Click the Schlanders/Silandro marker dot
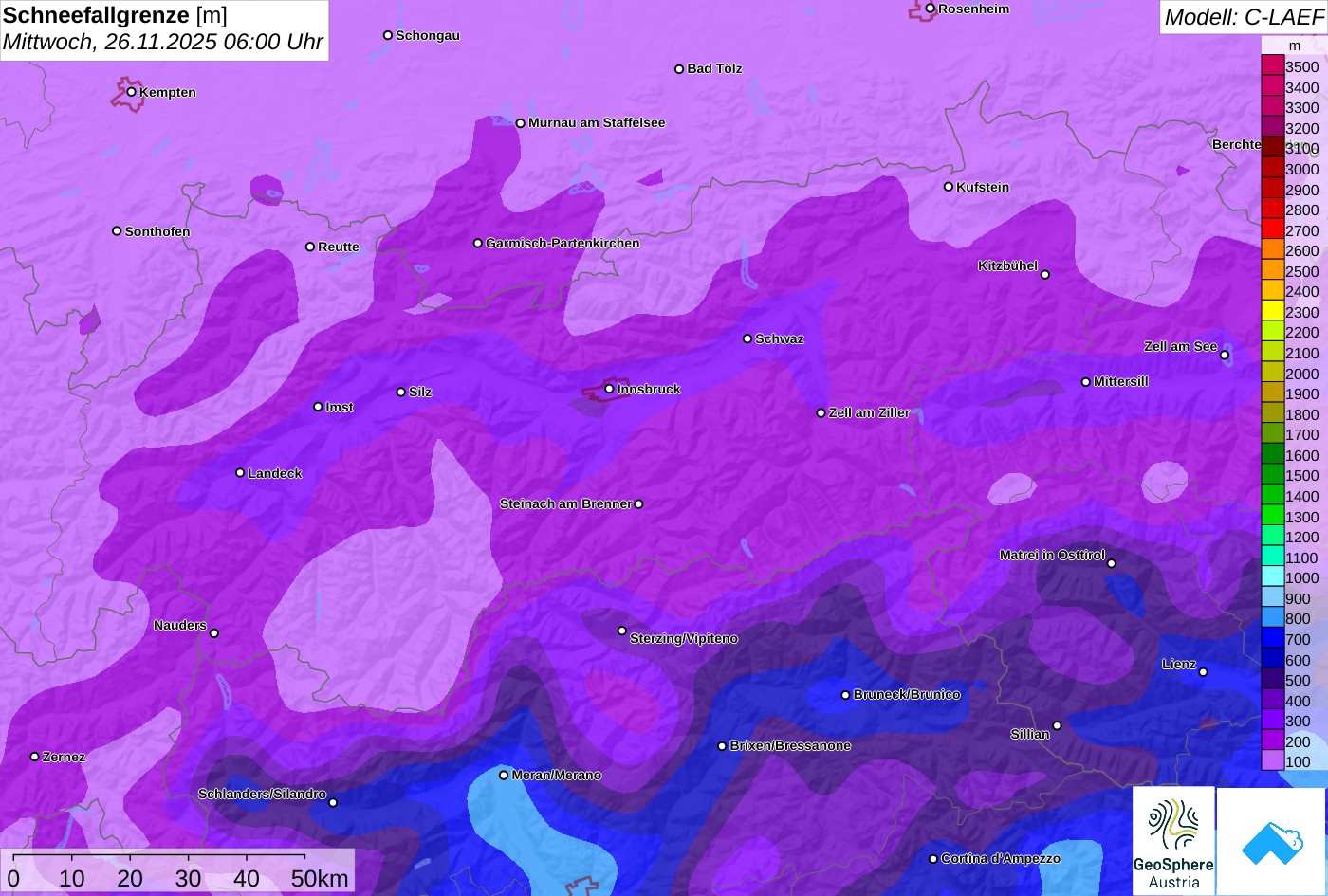Screen dimensions: 1328x896 coord(333,803)
